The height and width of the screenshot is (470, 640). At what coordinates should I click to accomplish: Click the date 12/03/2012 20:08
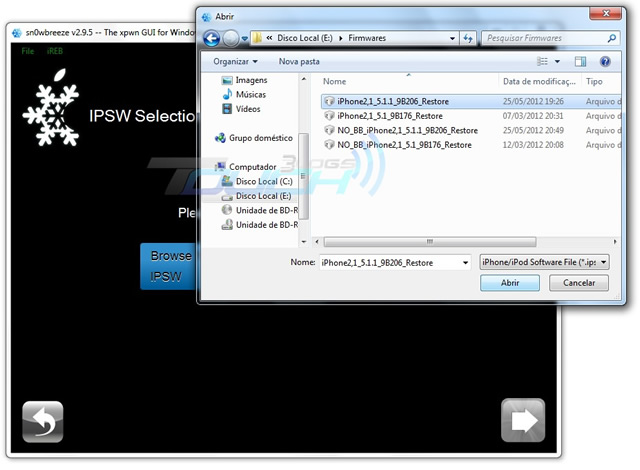click(x=533, y=145)
